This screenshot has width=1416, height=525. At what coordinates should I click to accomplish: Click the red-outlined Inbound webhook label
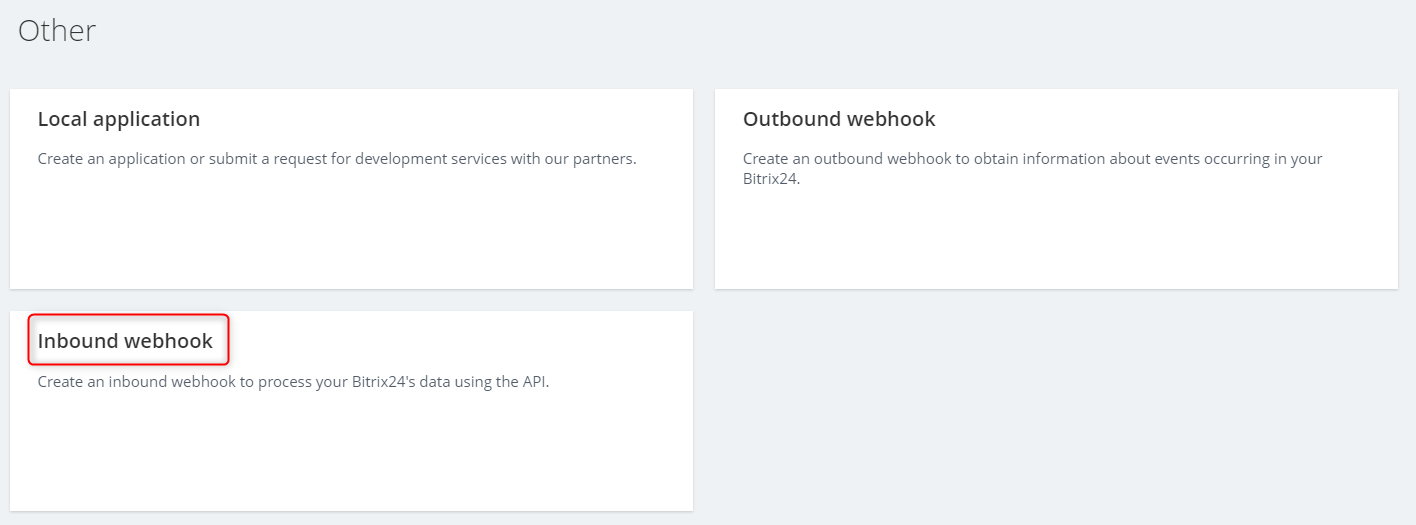click(x=129, y=340)
